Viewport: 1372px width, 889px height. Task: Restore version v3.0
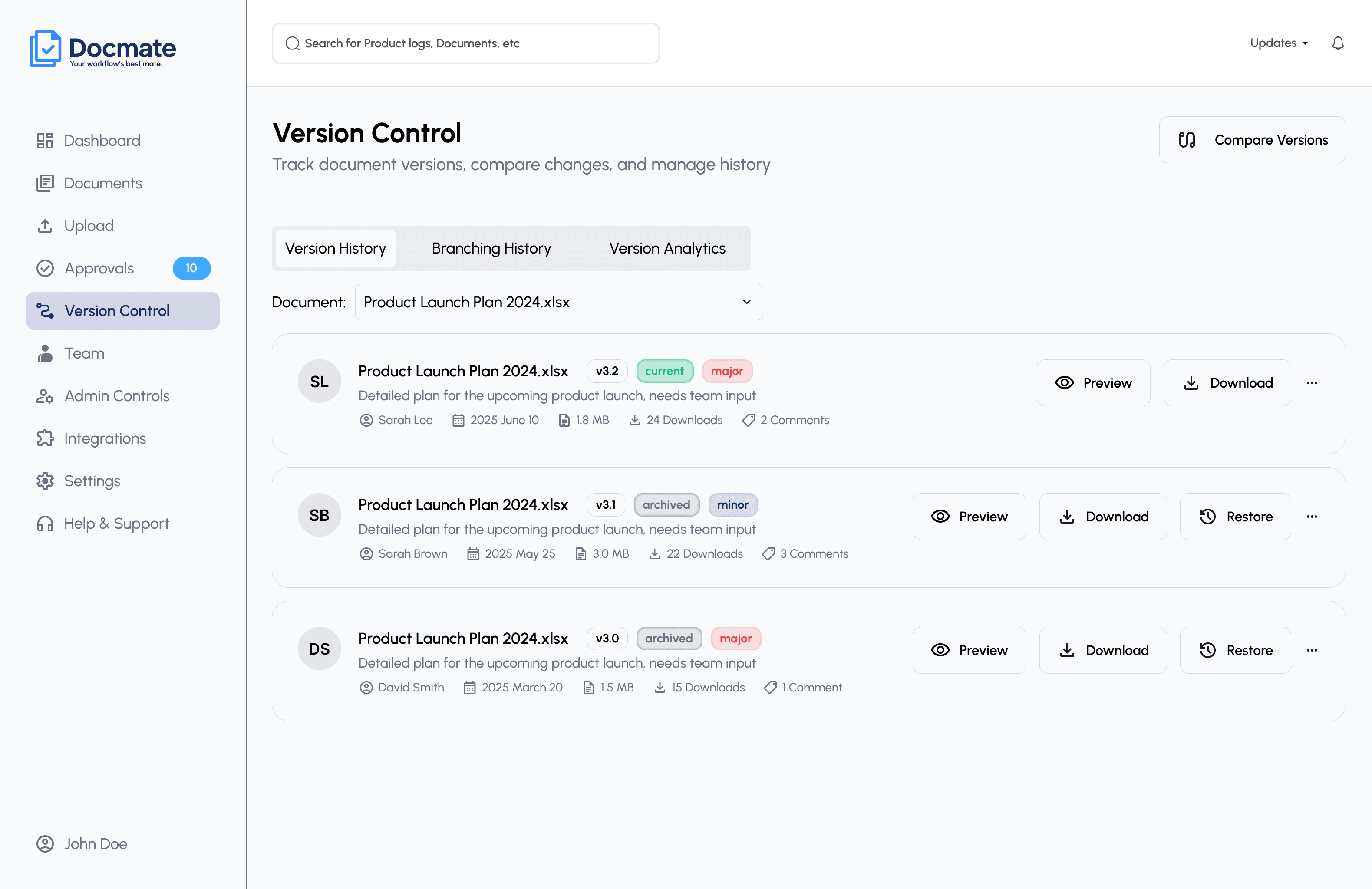1235,650
